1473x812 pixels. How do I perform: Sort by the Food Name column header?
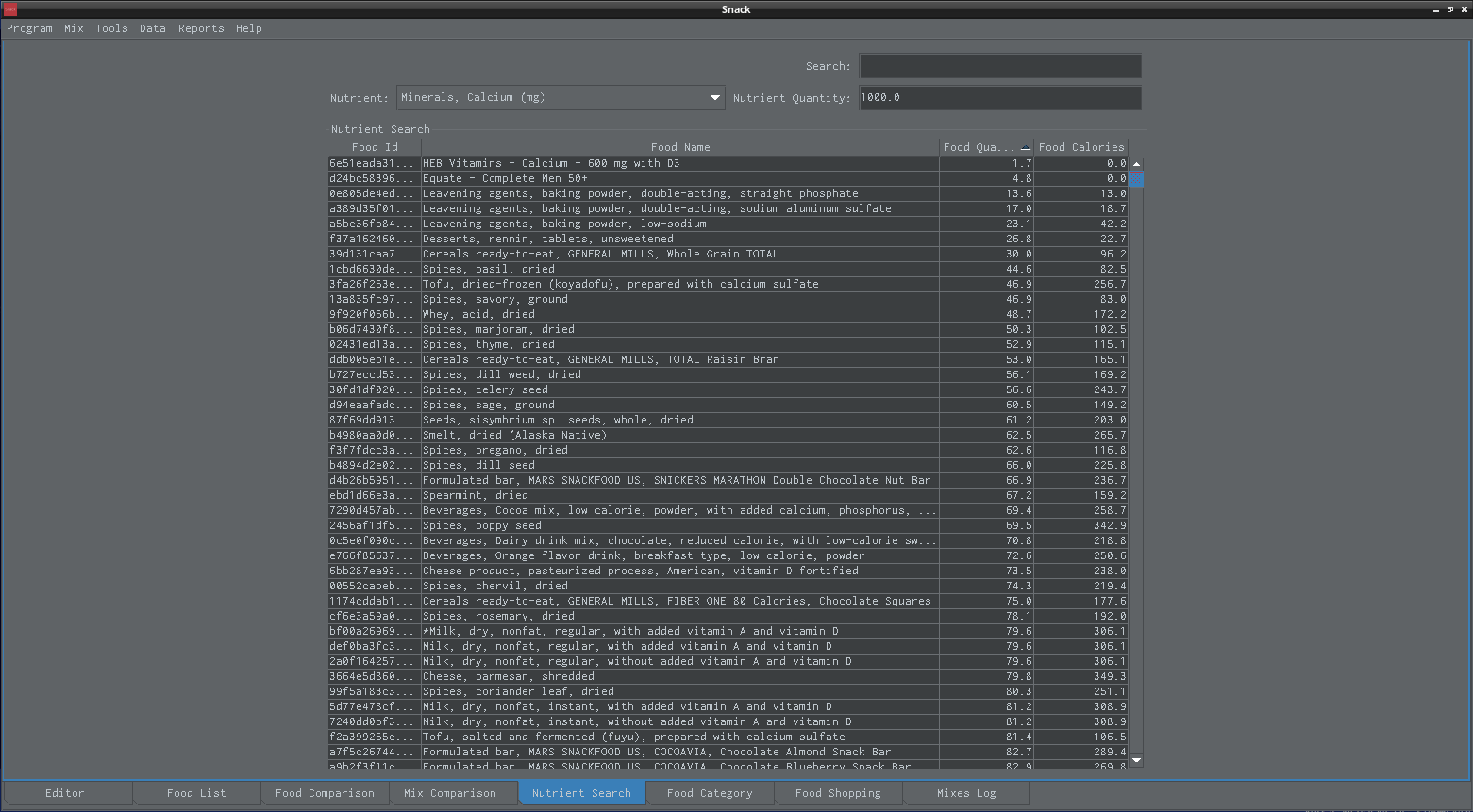coord(679,147)
